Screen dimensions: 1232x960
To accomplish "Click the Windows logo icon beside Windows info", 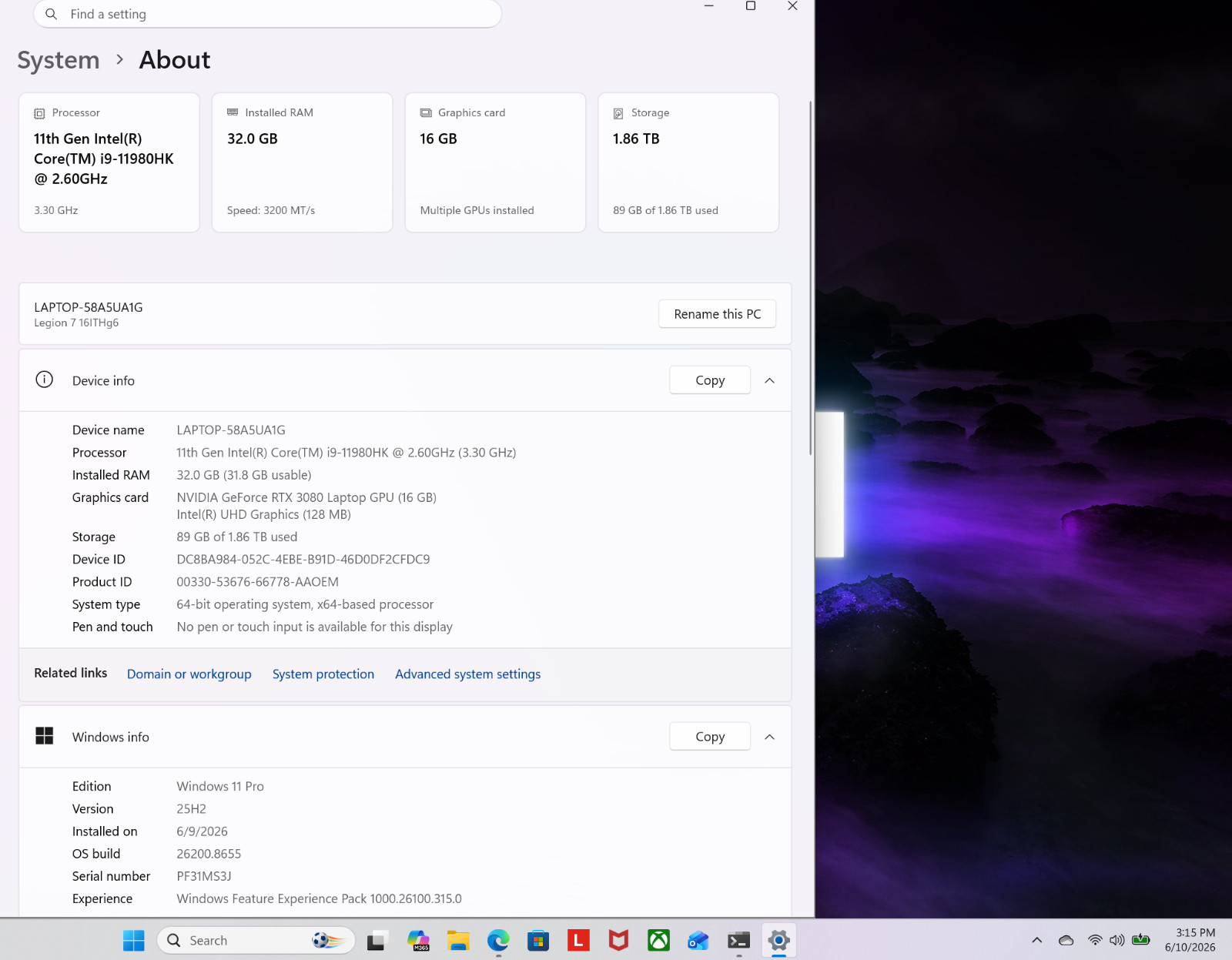I will click(45, 736).
